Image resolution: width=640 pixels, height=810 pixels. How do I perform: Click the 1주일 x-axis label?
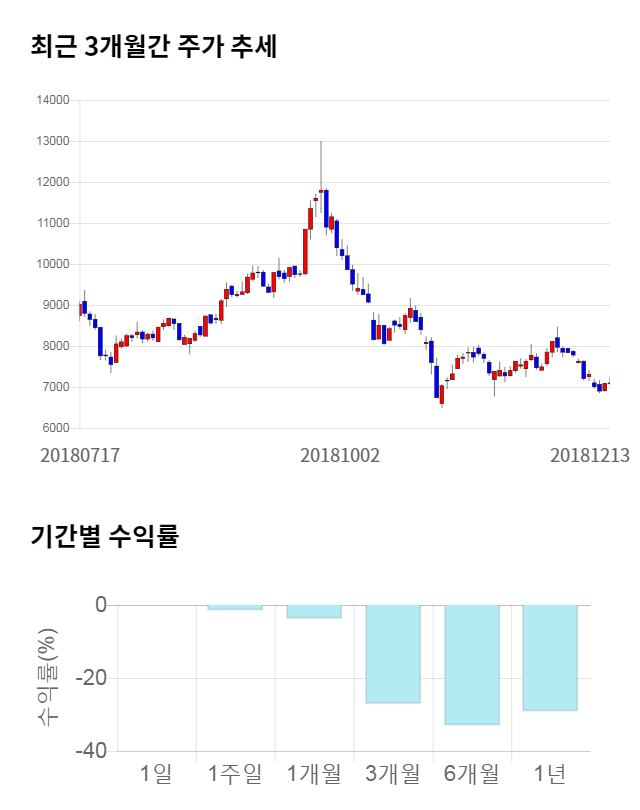tap(235, 773)
